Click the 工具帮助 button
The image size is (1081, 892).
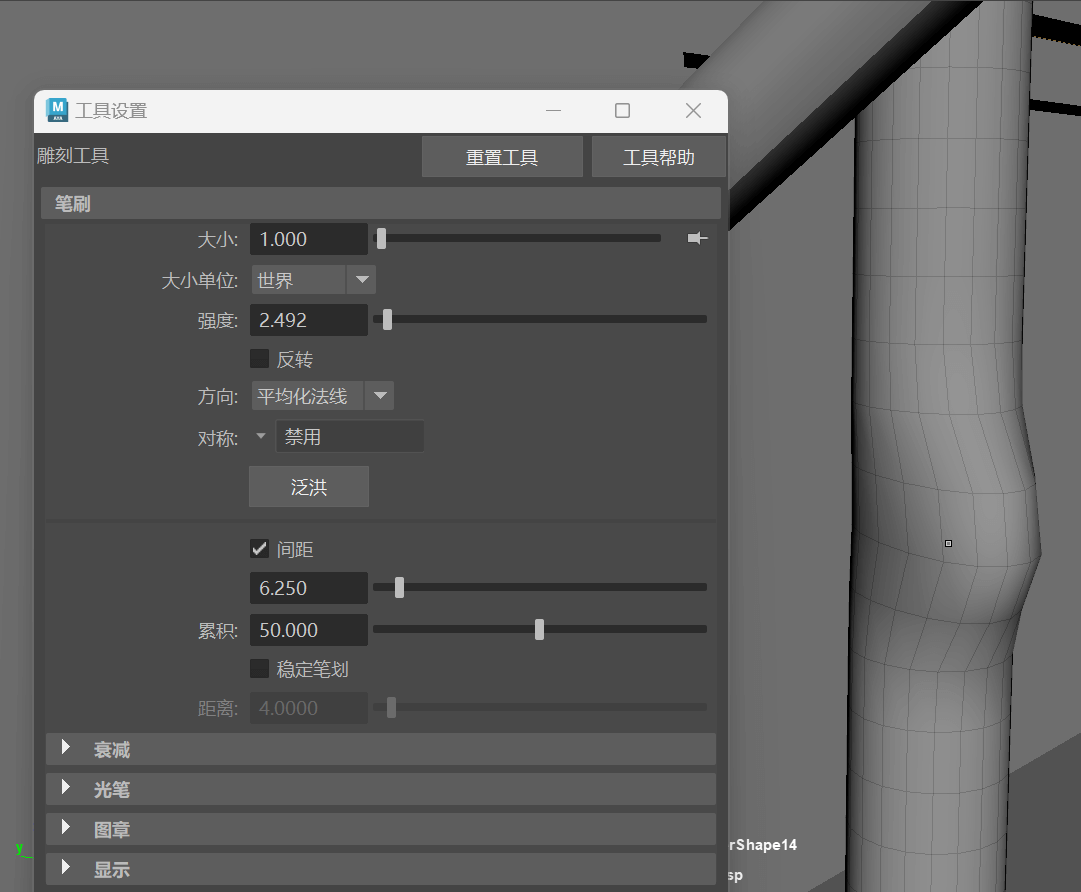[658, 157]
